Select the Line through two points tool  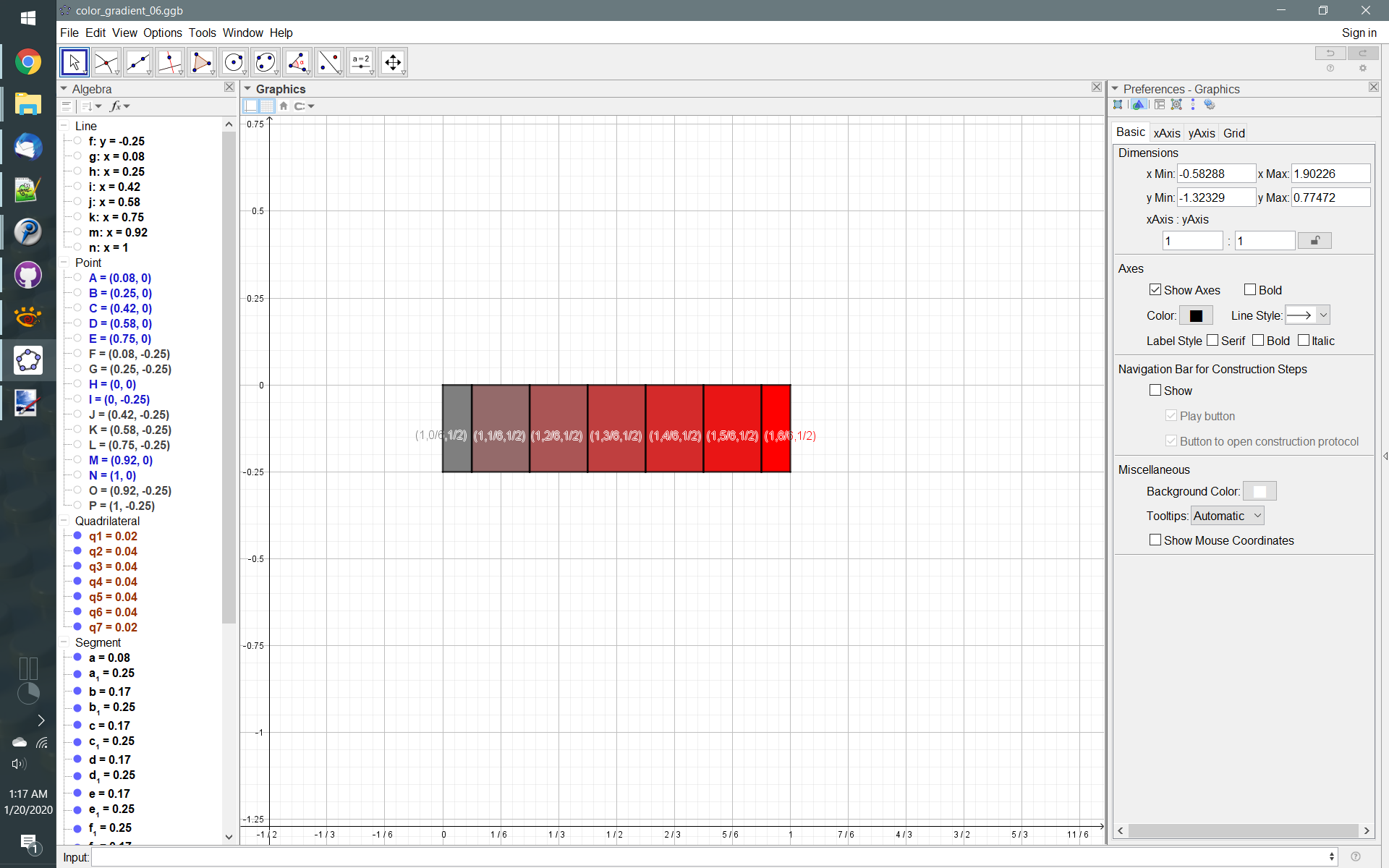pos(137,62)
